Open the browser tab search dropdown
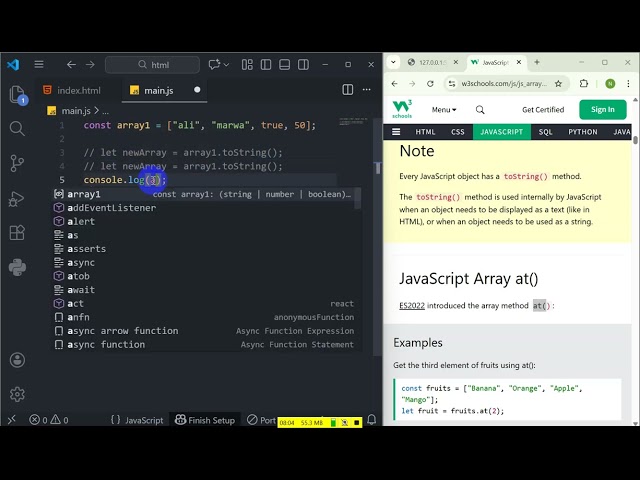 pos(393,62)
